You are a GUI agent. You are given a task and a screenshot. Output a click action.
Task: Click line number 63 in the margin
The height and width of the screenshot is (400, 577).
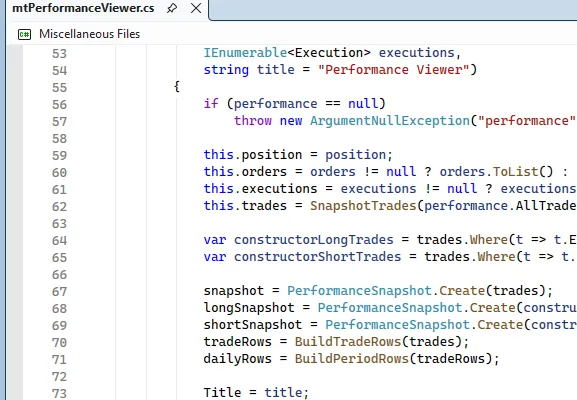[x=59, y=224]
